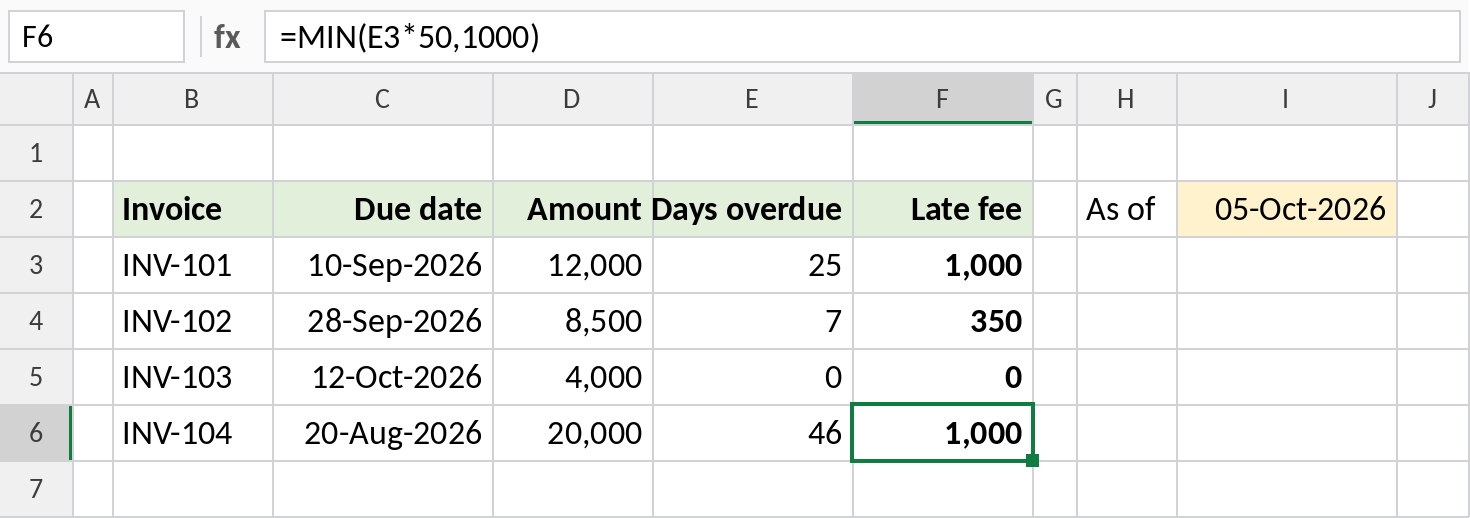
Task: Select row 7 header
Action: pyautogui.click(x=37, y=489)
